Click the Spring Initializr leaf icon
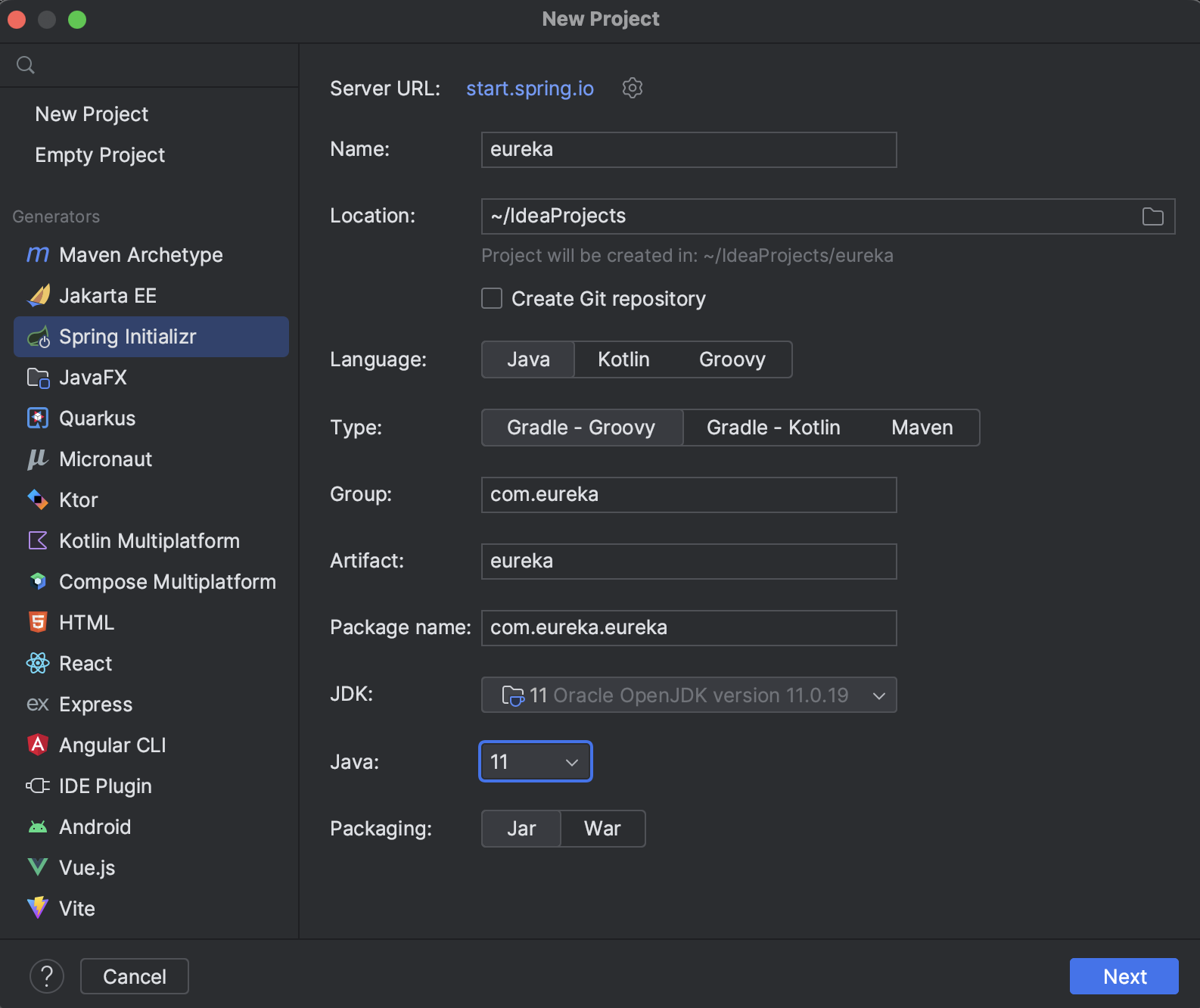 [x=38, y=337]
